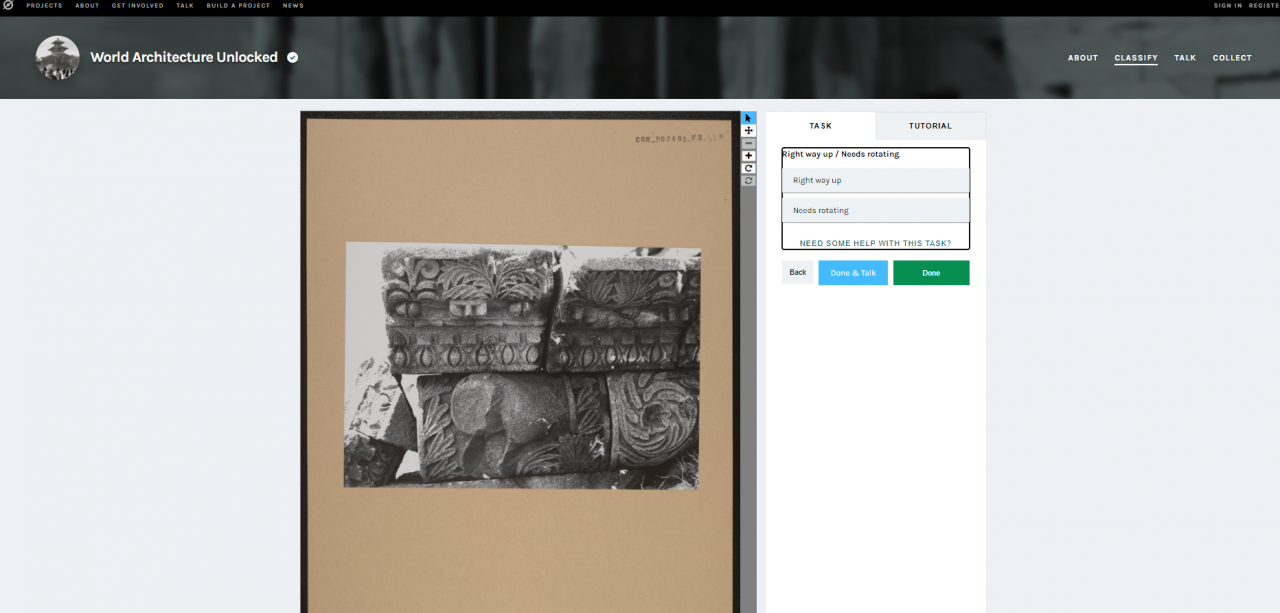1280x613 pixels.
Task: Click 'Need some help with this task?'
Action: coord(876,243)
